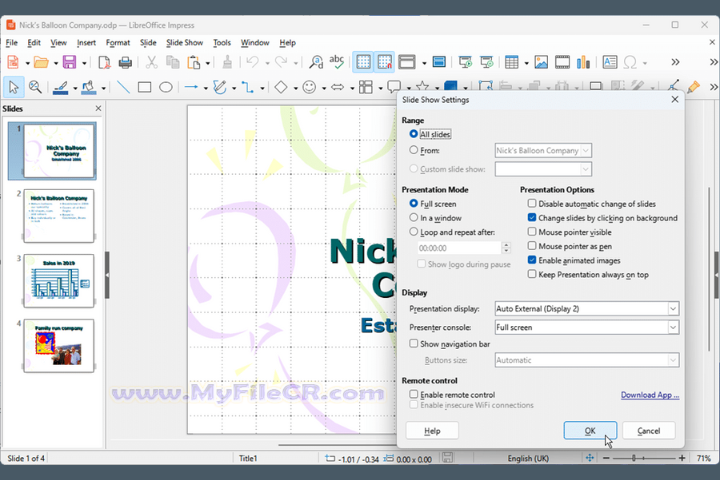The height and width of the screenshot is (480, 720).
Task: Open the Presentation display dropdown
Action: [x=587, y=309]
